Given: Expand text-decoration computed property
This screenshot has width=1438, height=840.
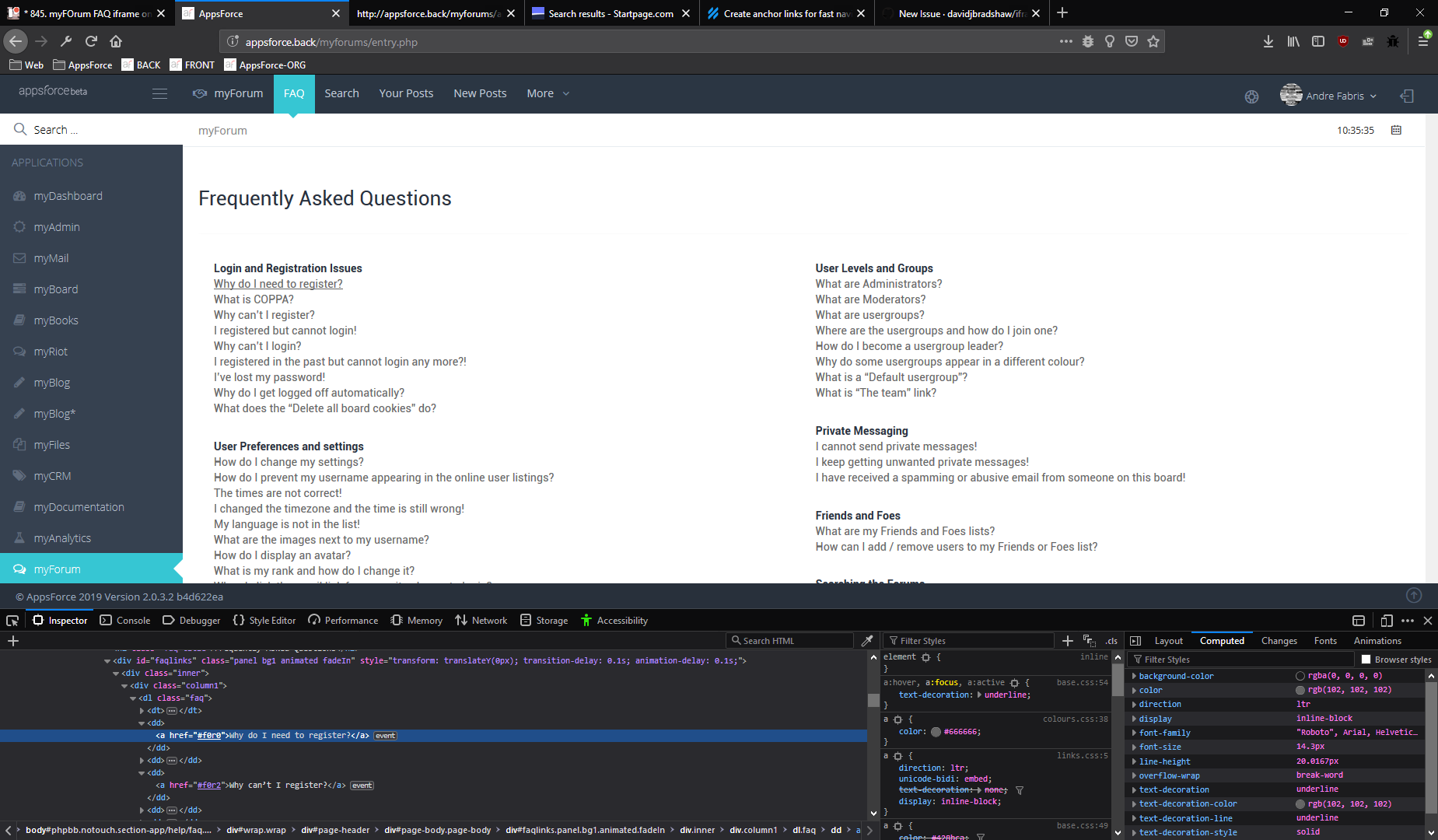Looking at the screenshot, I should click(1134, 790).
